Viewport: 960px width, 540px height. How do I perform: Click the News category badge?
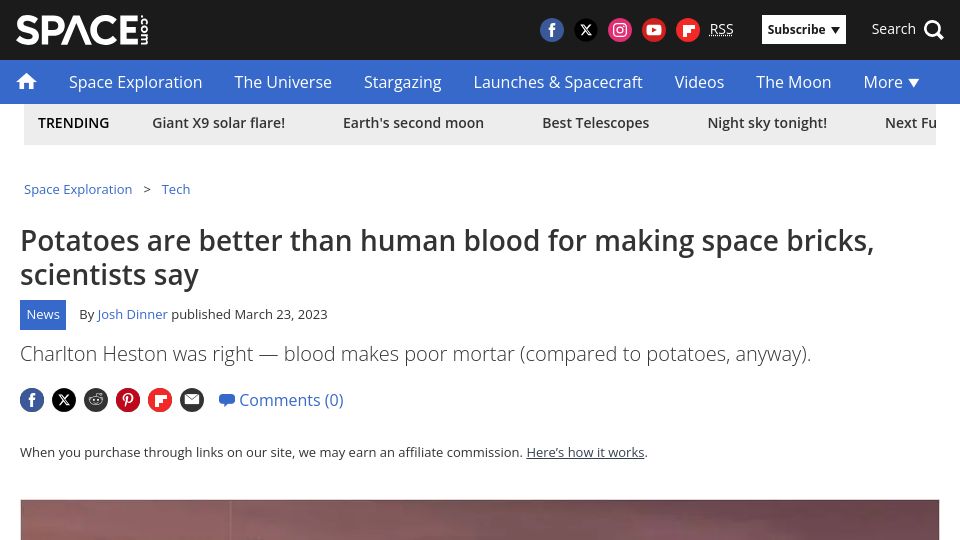click(43, 315)
